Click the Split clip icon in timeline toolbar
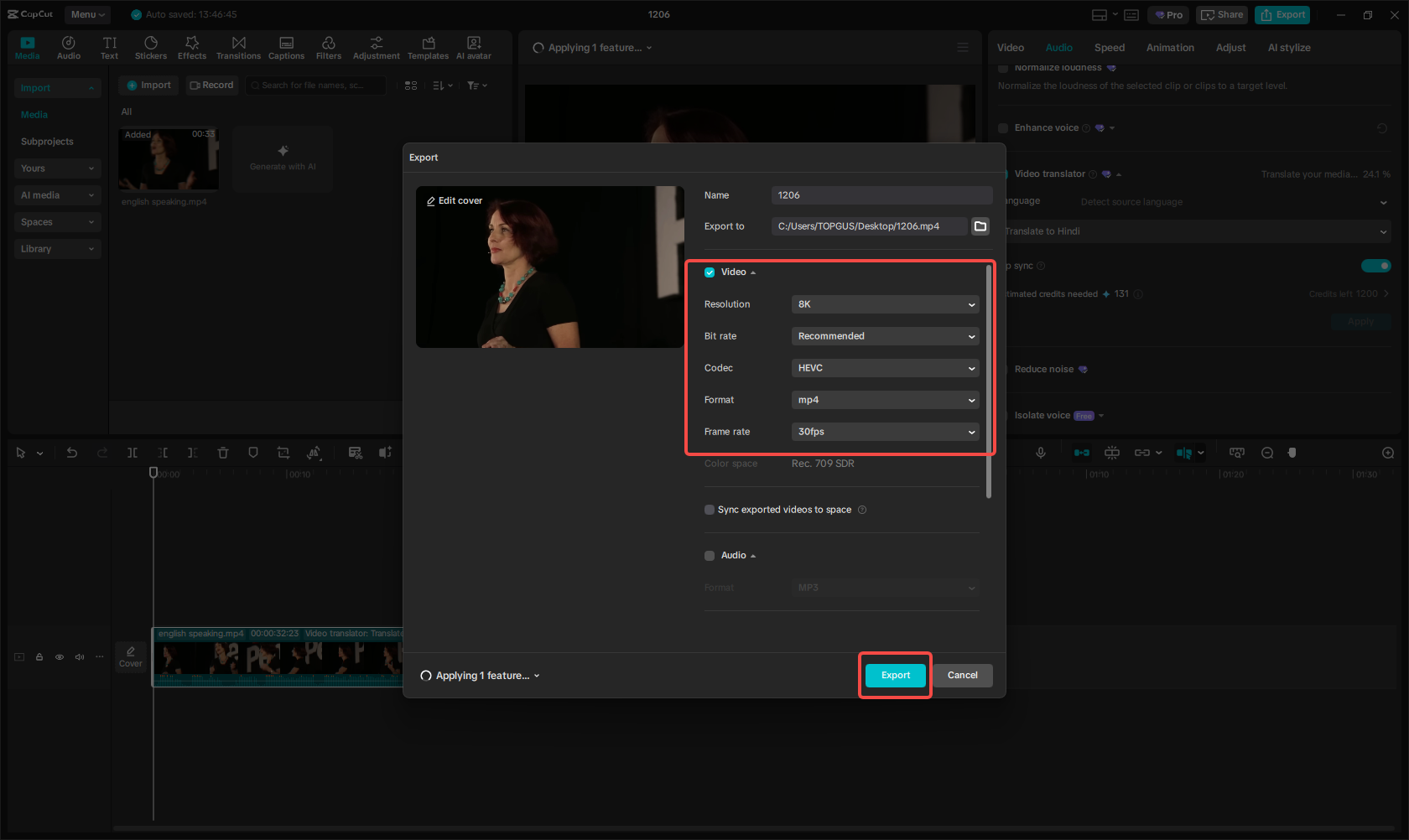The height and width of the screenshot is (840, 1409). coord(133,452)
